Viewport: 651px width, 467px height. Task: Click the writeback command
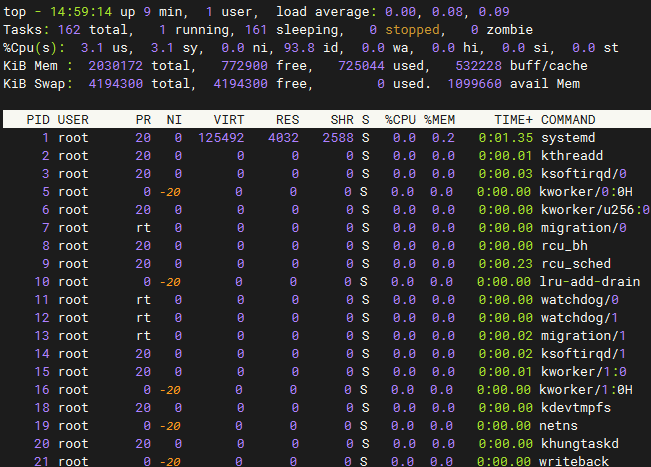click(574, 461)
